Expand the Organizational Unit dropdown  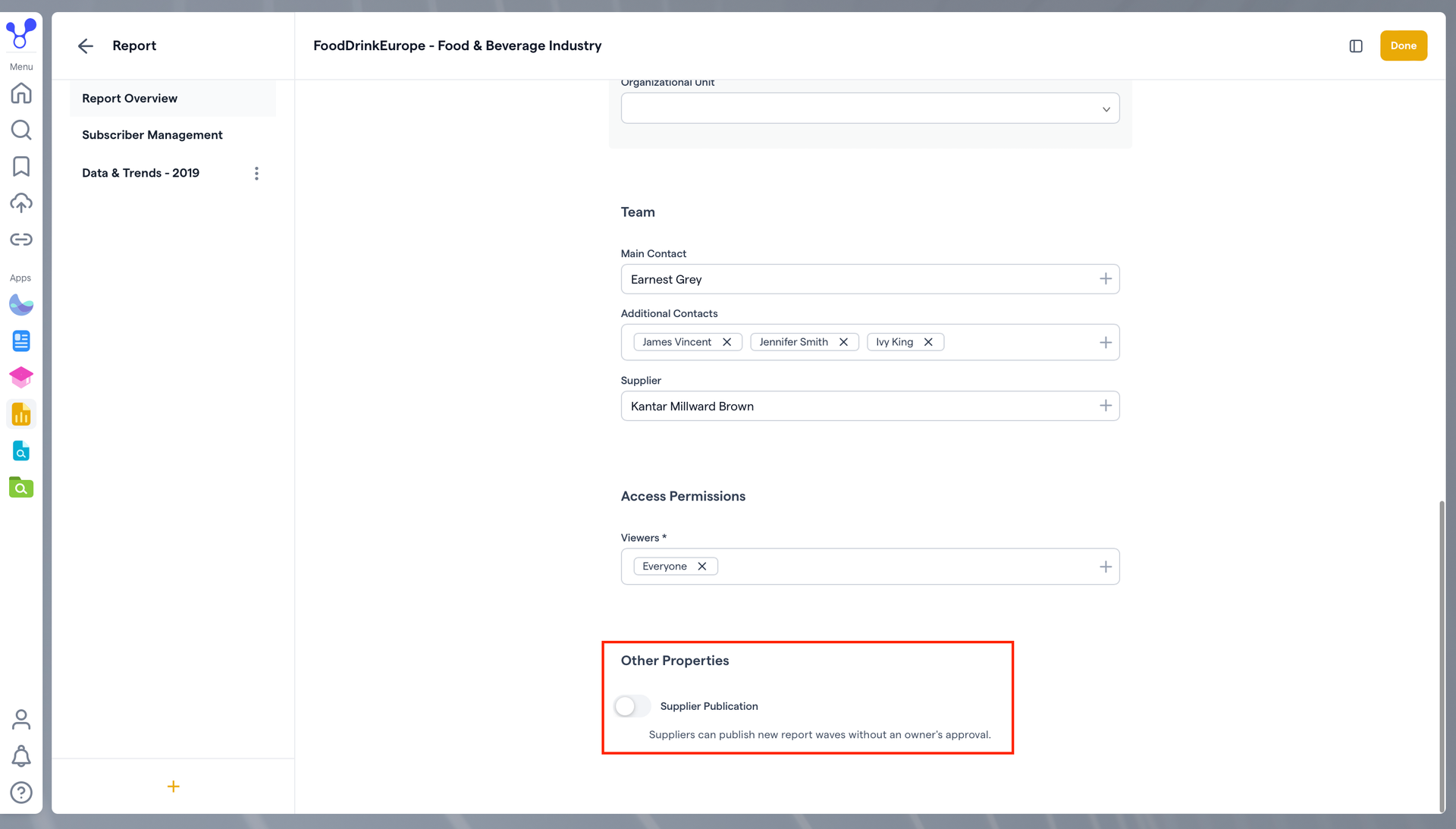point(870,108)
